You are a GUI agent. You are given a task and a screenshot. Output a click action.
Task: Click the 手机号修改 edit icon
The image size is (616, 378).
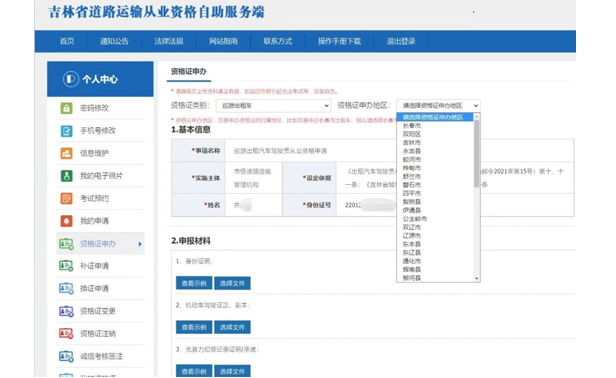(66, 131)
